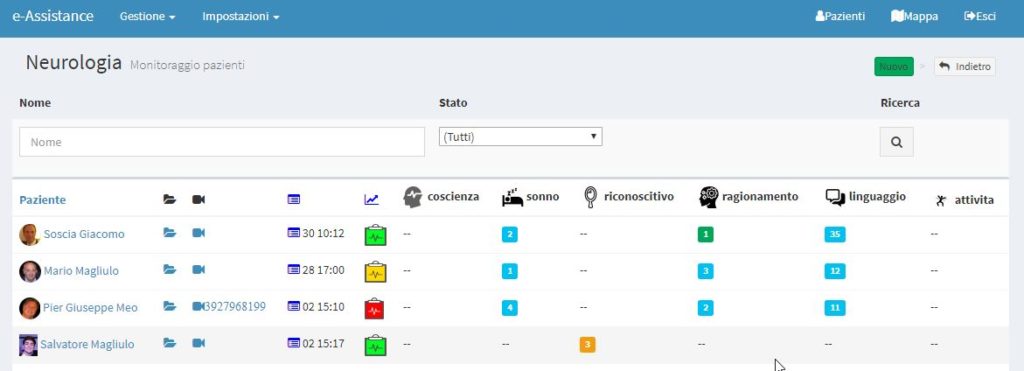Start video call with Mario Magliulo
The image size is (1024, 371).
[199, 269]
